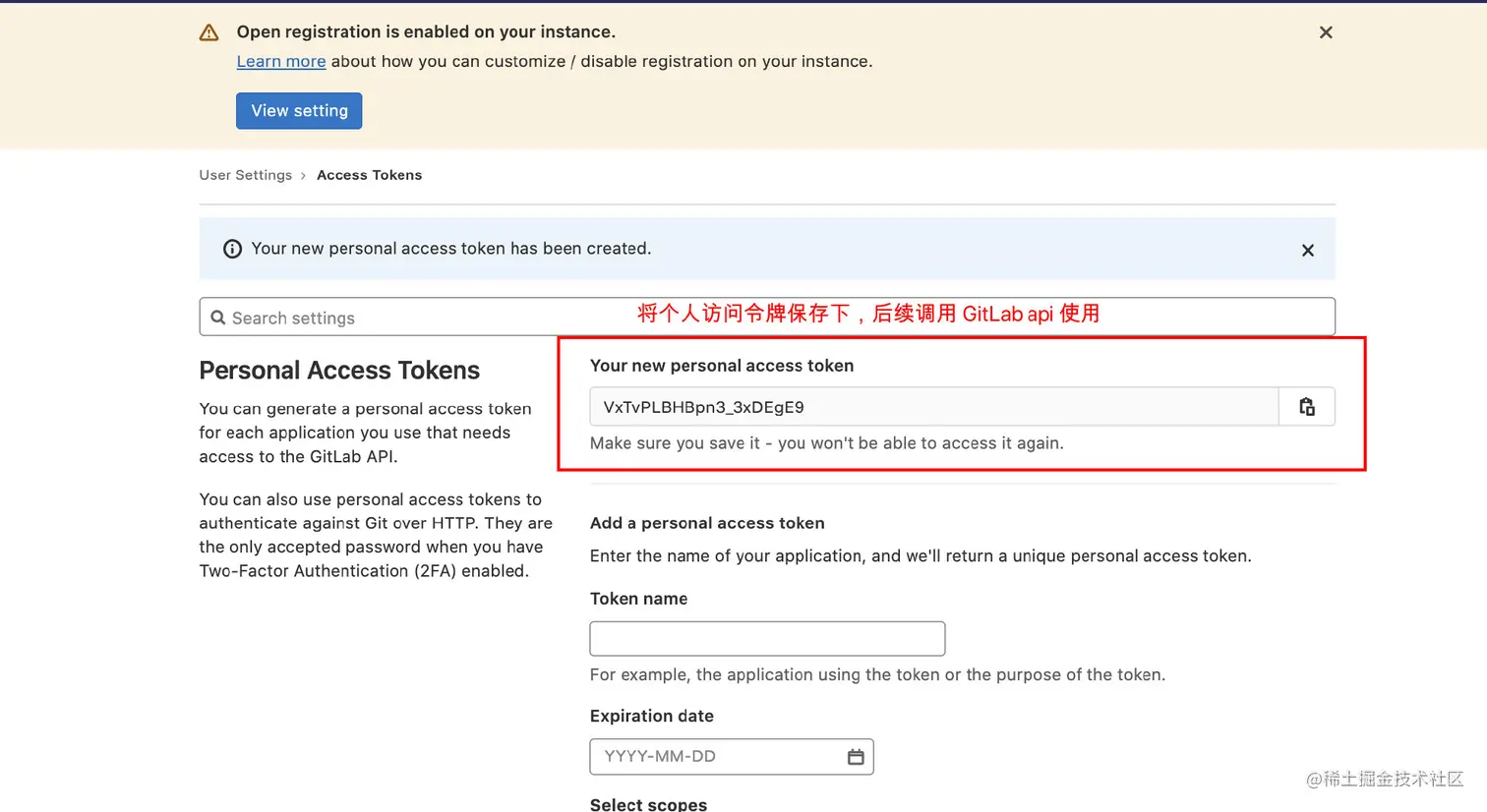This screenshot has height=812, width=1487.
Task: Close the token created notification
Action: pyautogui.click(x=1308, y=251)
